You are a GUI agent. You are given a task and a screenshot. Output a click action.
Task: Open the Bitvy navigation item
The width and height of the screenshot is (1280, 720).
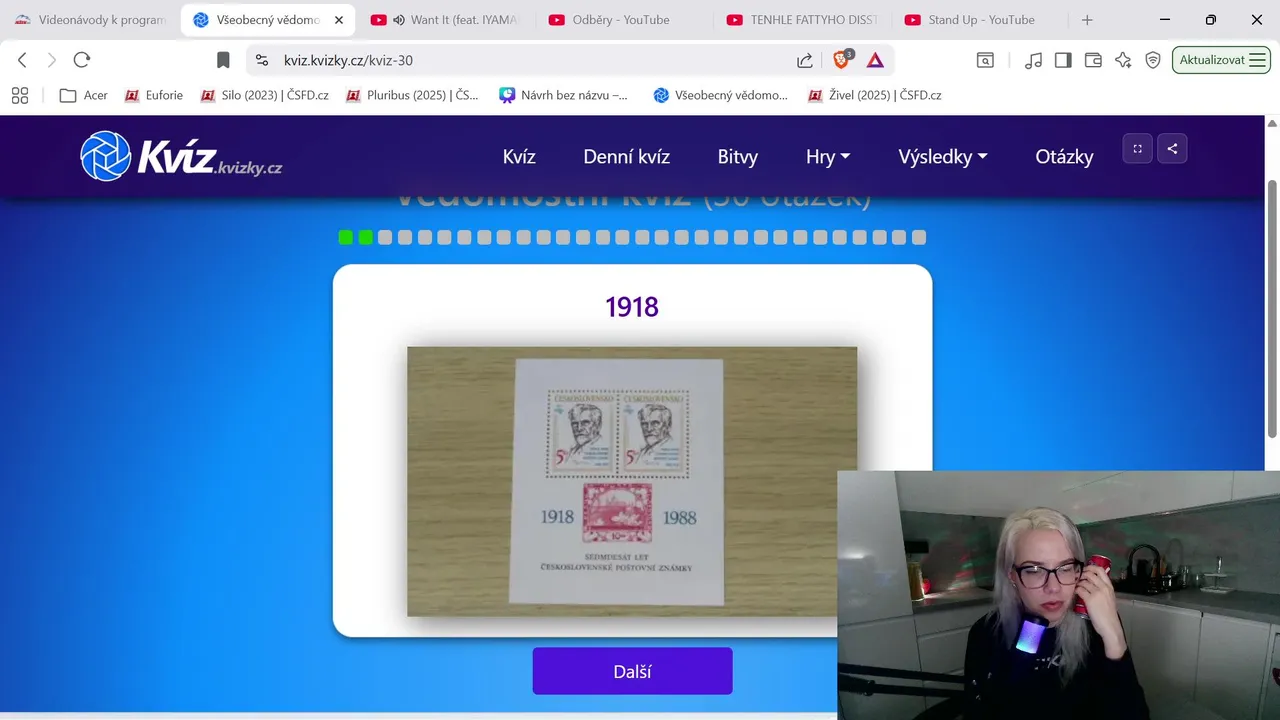click(x=738, y=156)
